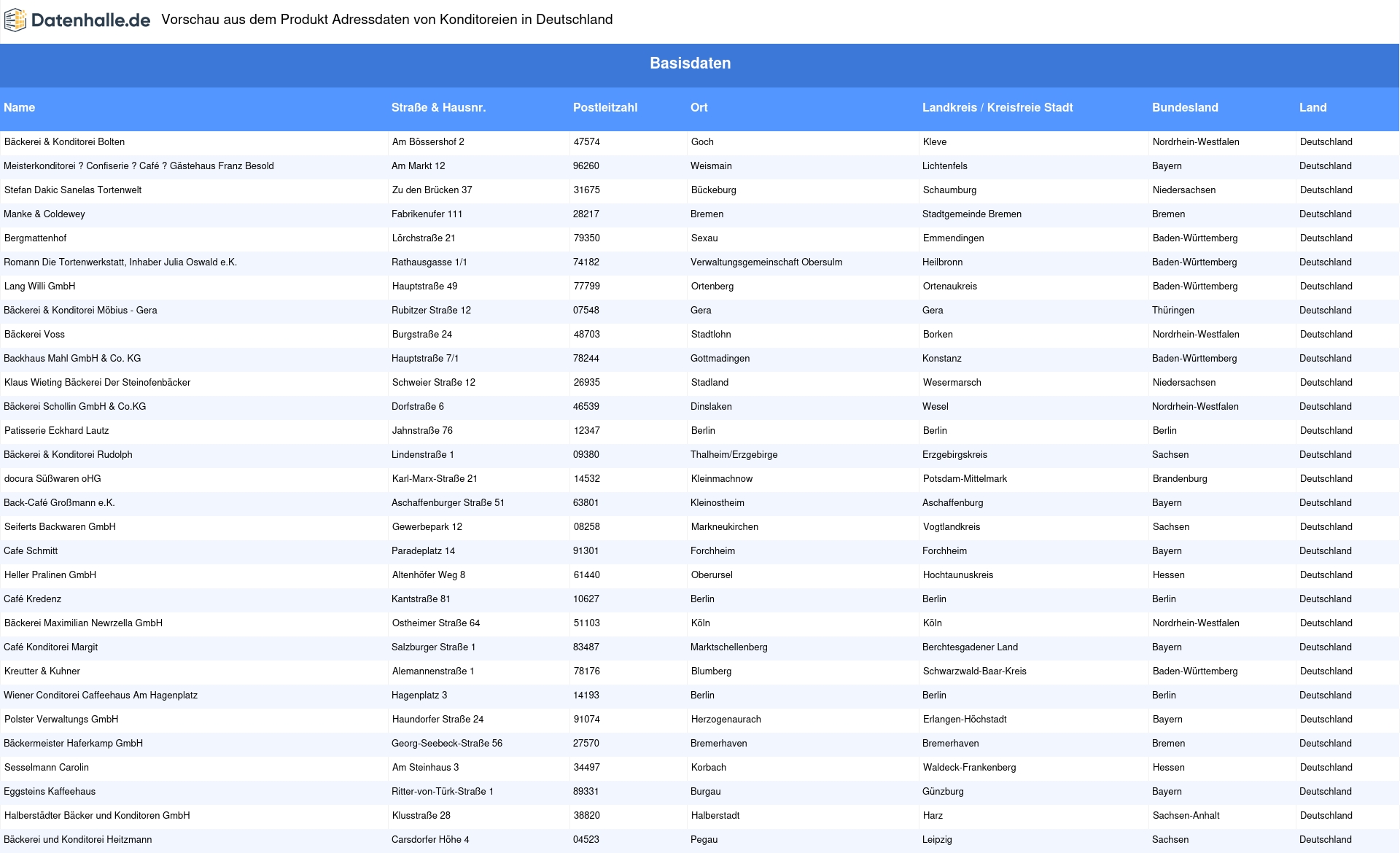The width and height of the screenshot is (1400, 853).
Task: Click the Datenhalle.de logo icon
Action: tap(15, 20)
